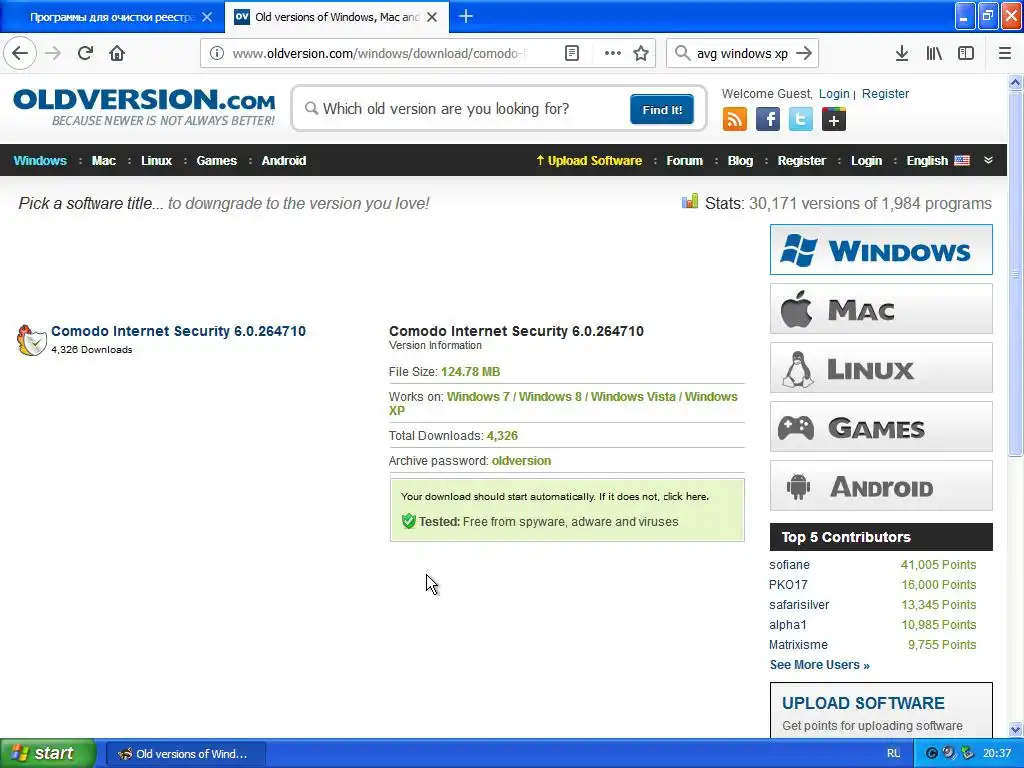Open Android in the black navigation bar
The width and height of the screenshot is (1024, 768).
(284, 161)
